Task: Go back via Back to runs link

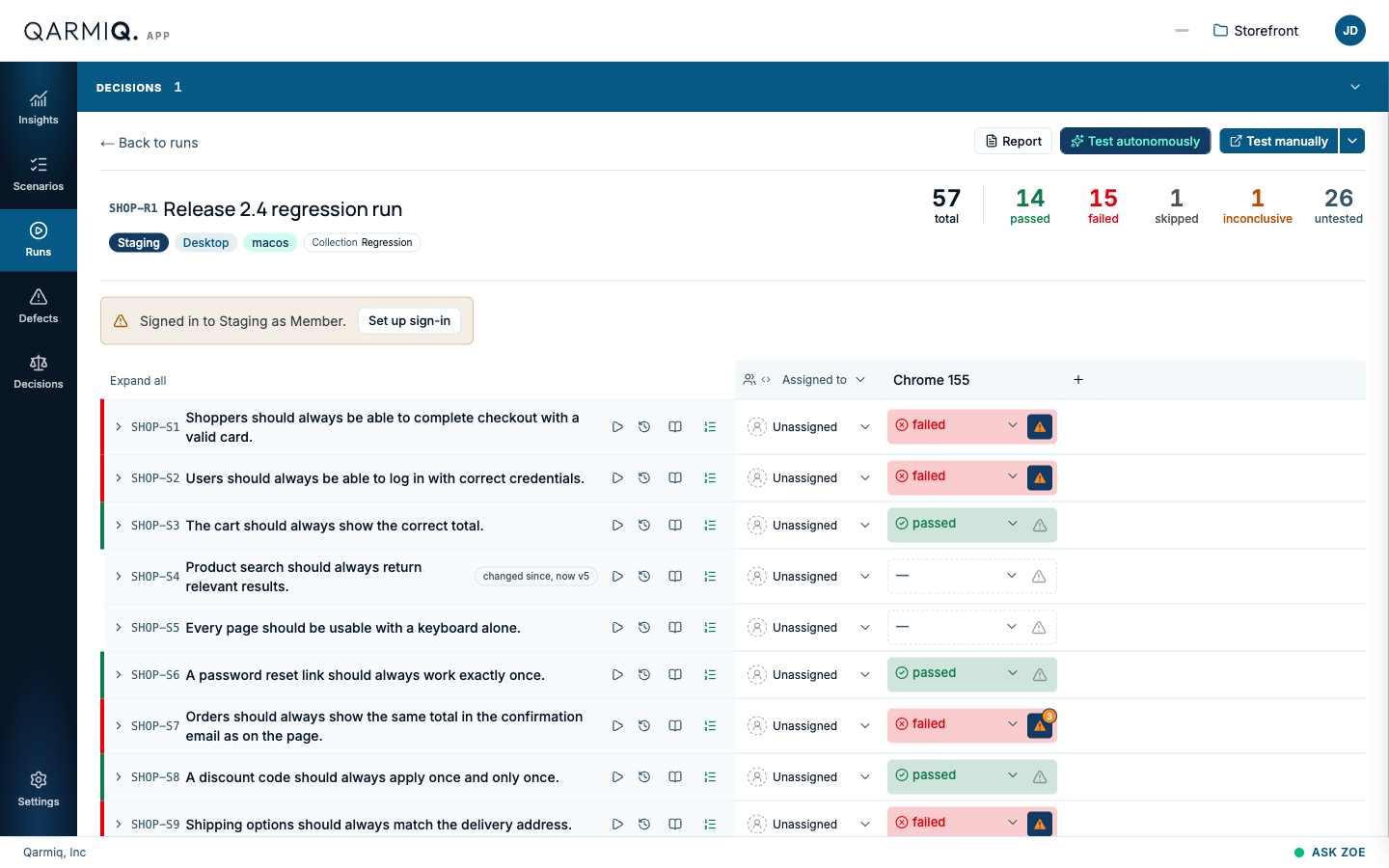Action: pyautogui.click(x=150, y=143)
